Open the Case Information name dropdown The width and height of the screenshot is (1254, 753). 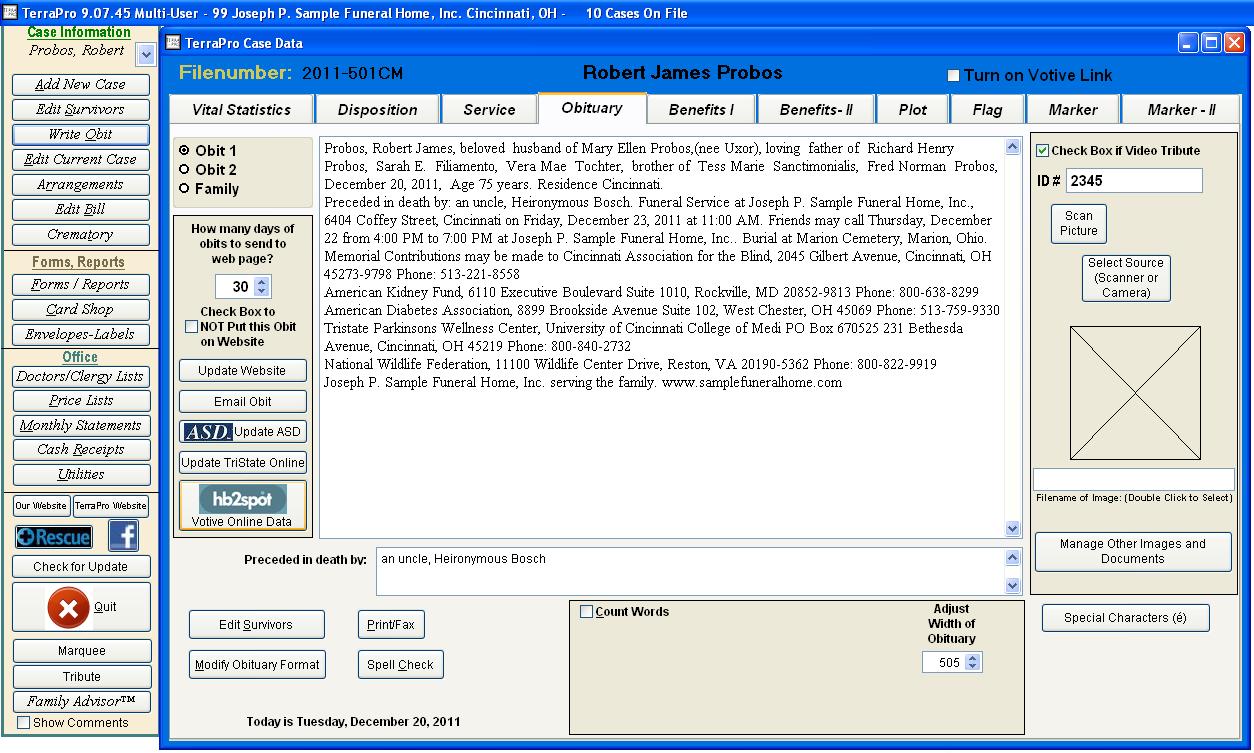point(145,55)
